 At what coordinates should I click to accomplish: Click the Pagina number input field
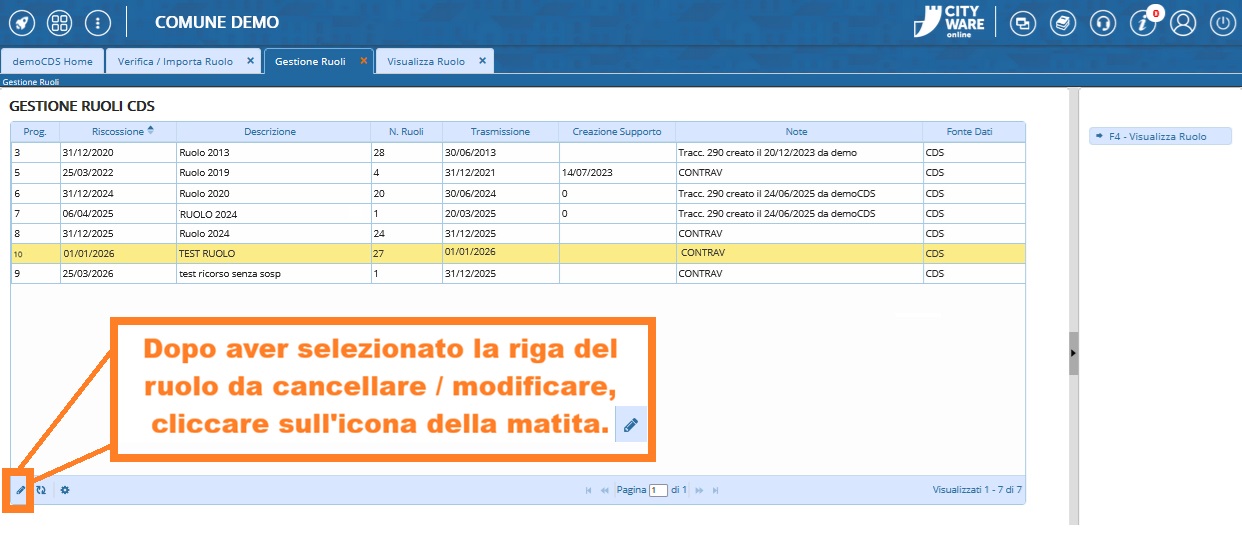(x=658, y=490)
